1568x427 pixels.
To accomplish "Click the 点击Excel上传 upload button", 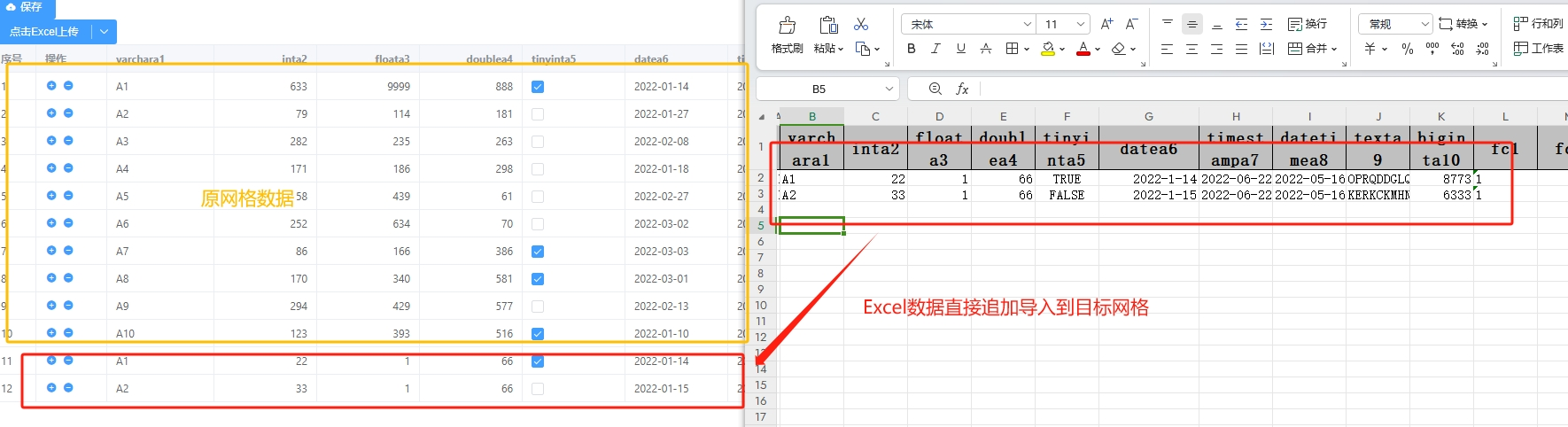I will pyautogui.click(x=44, y=32).
